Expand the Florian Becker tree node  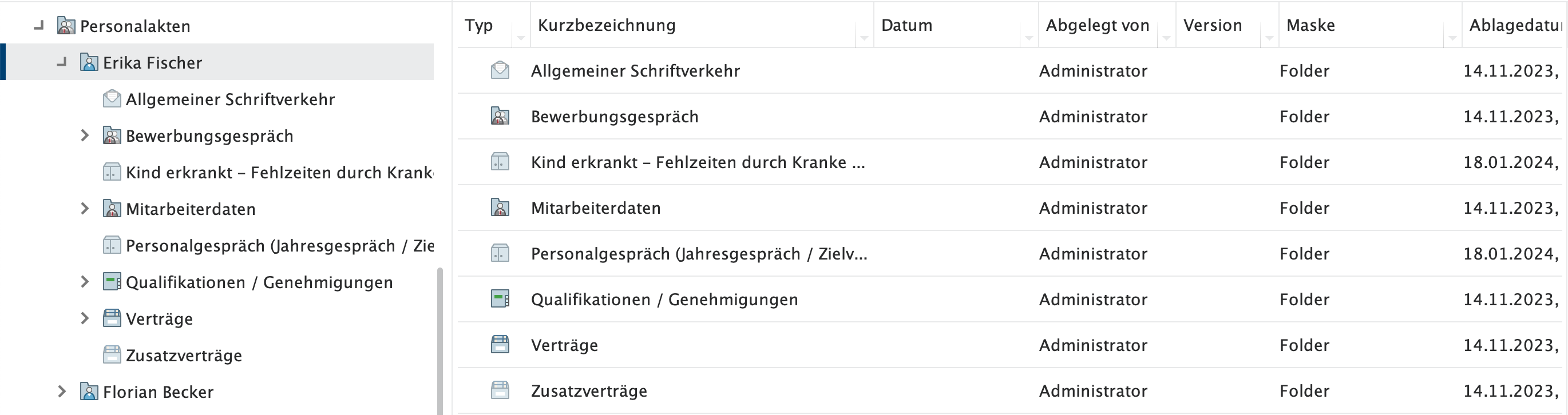(x=61, y=392)
